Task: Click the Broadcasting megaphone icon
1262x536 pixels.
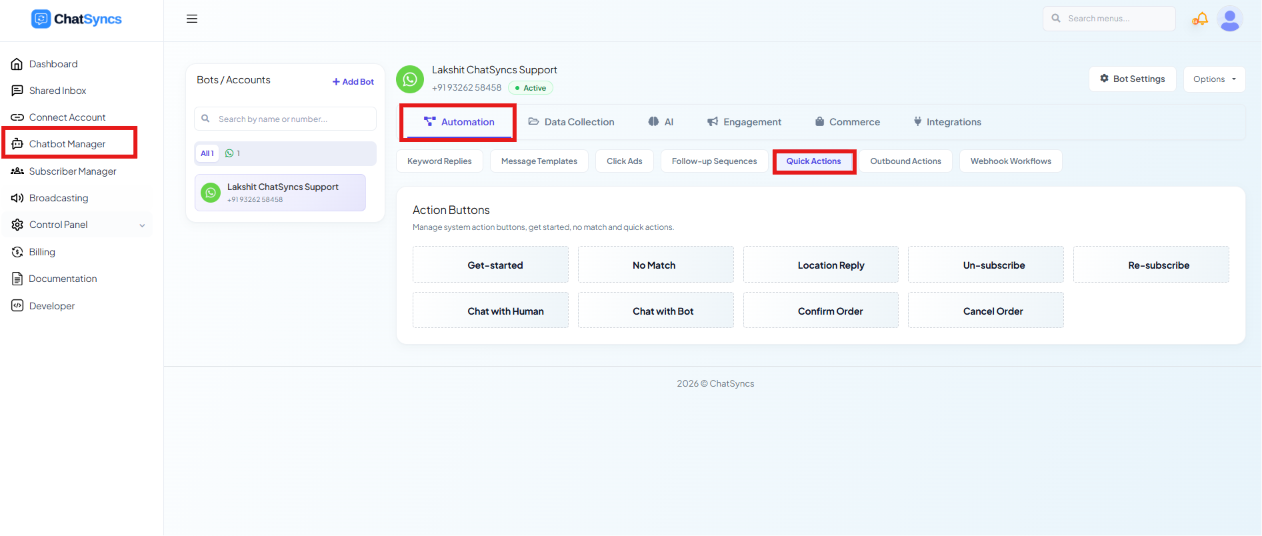Action: click(x=17, y=198)
